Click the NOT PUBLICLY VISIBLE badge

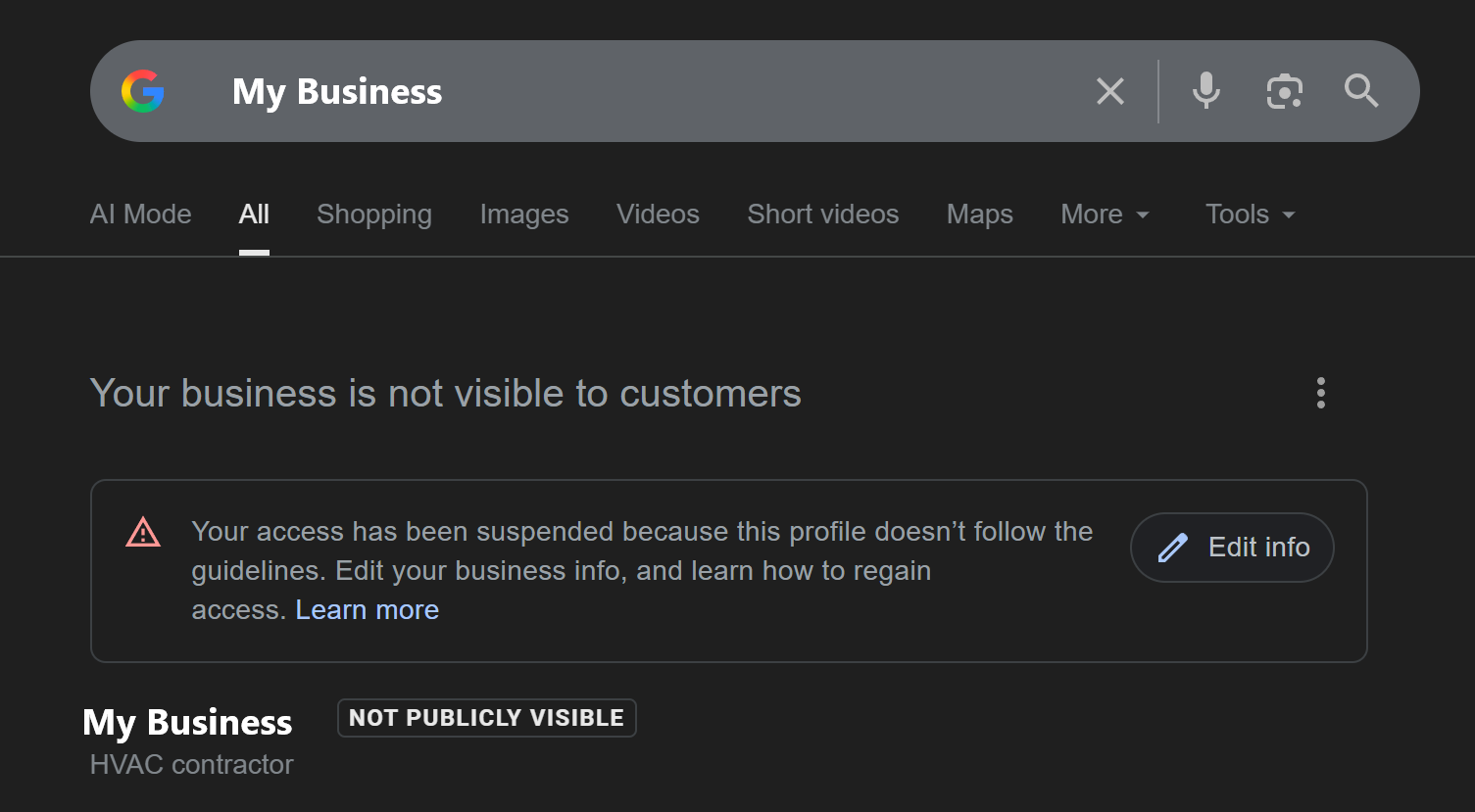coord(486,717)
